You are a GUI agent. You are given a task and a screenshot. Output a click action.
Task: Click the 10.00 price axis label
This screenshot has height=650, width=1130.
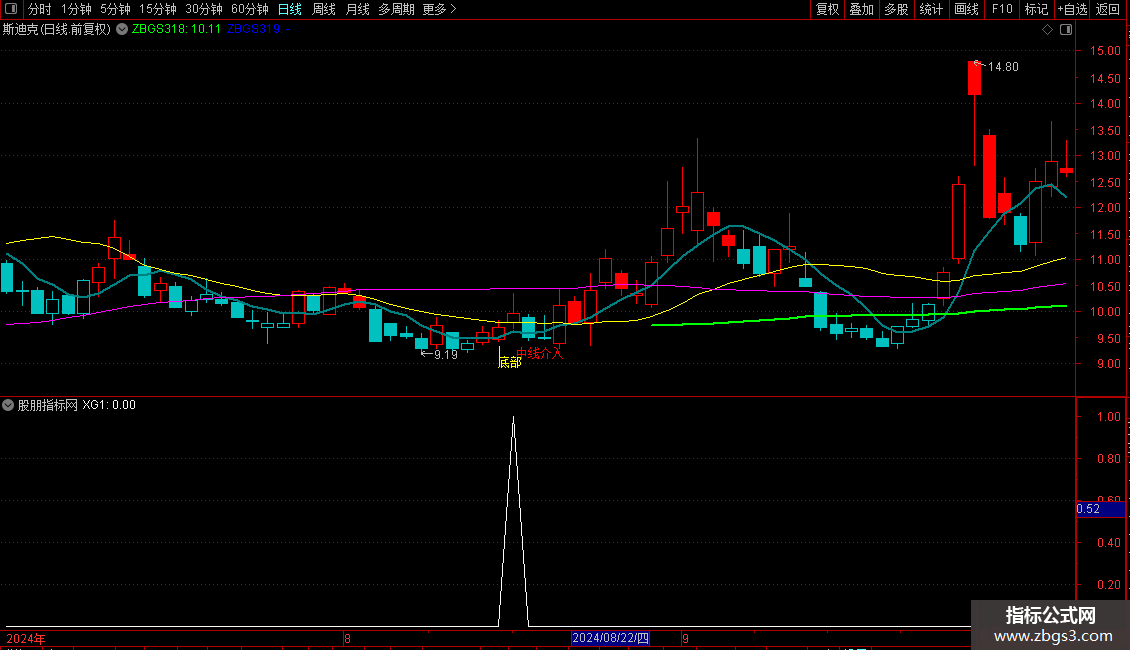click(x=1105, y=312)
